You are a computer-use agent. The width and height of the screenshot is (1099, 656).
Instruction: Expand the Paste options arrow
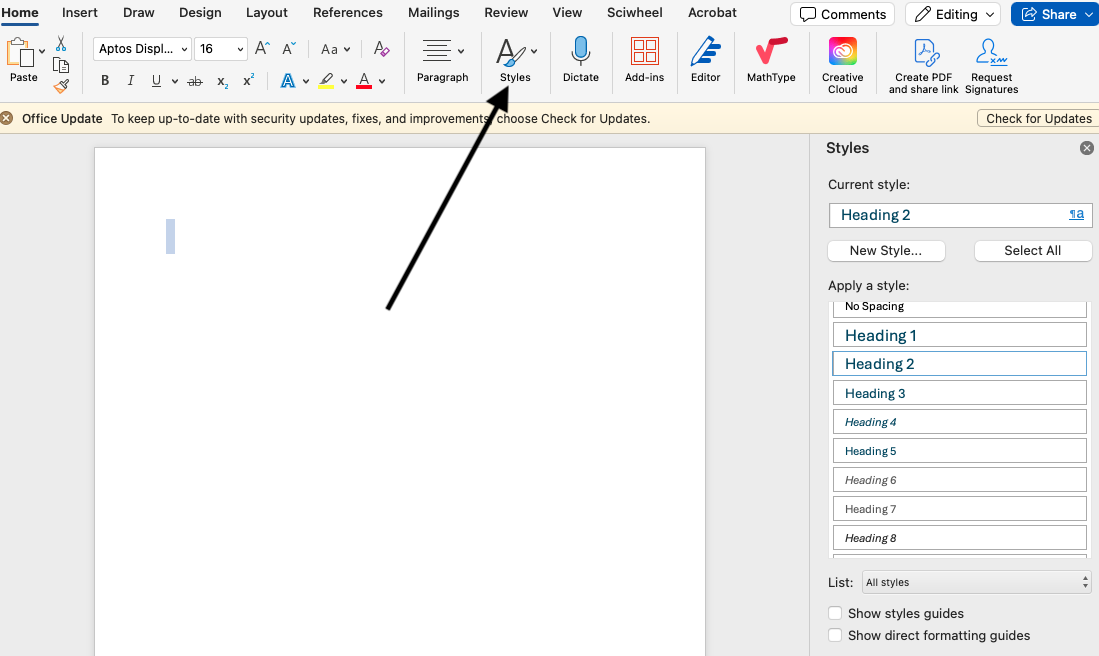pos(42,50)
